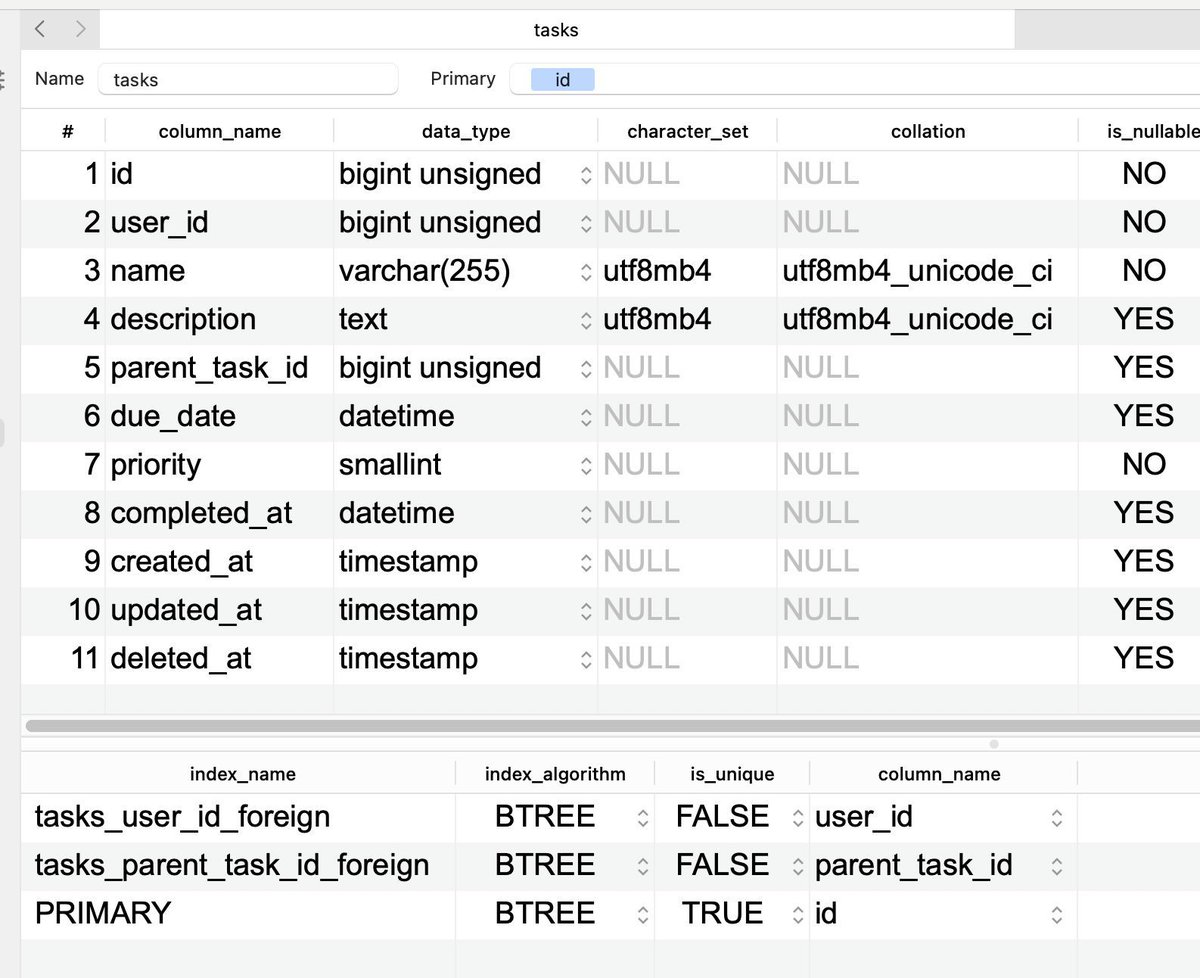Click the horizontal scrollbar under columns table
The image size is (1200, 978).
point(612,726)
